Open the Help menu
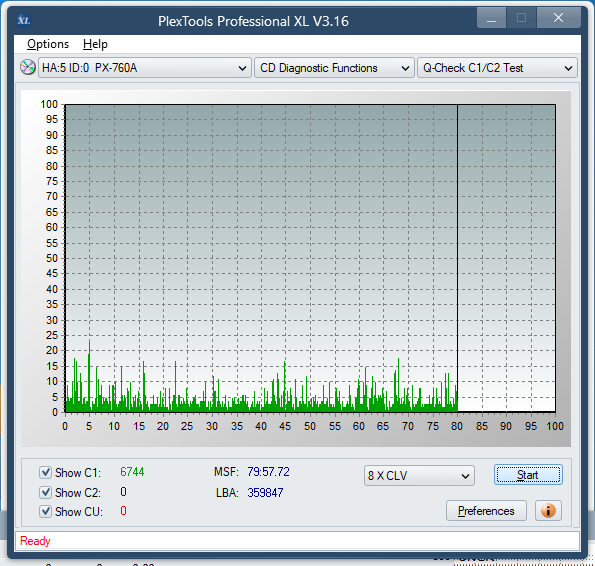This screenshot has width=595, height=566. pyautogui.click(x=95, y=44)
